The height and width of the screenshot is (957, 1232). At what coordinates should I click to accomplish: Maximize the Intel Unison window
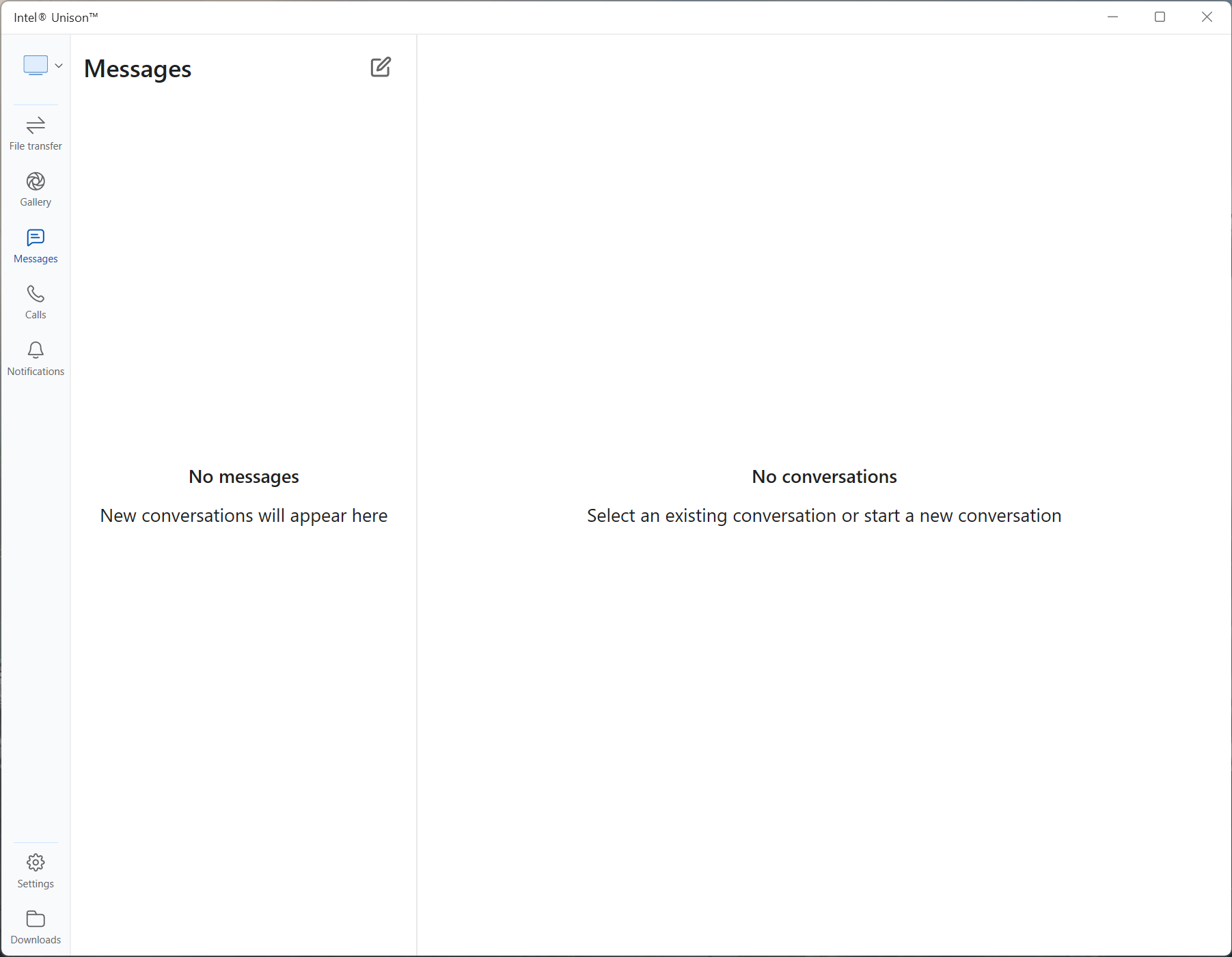(1160, 17)
